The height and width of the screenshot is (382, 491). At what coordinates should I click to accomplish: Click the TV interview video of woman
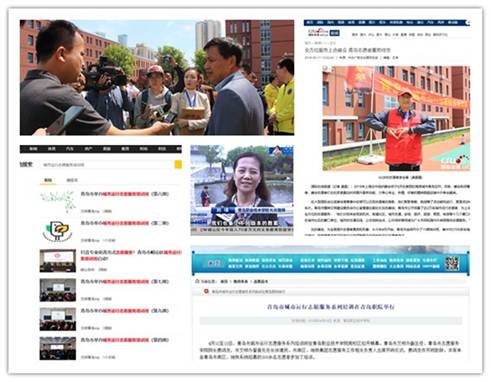242,190
